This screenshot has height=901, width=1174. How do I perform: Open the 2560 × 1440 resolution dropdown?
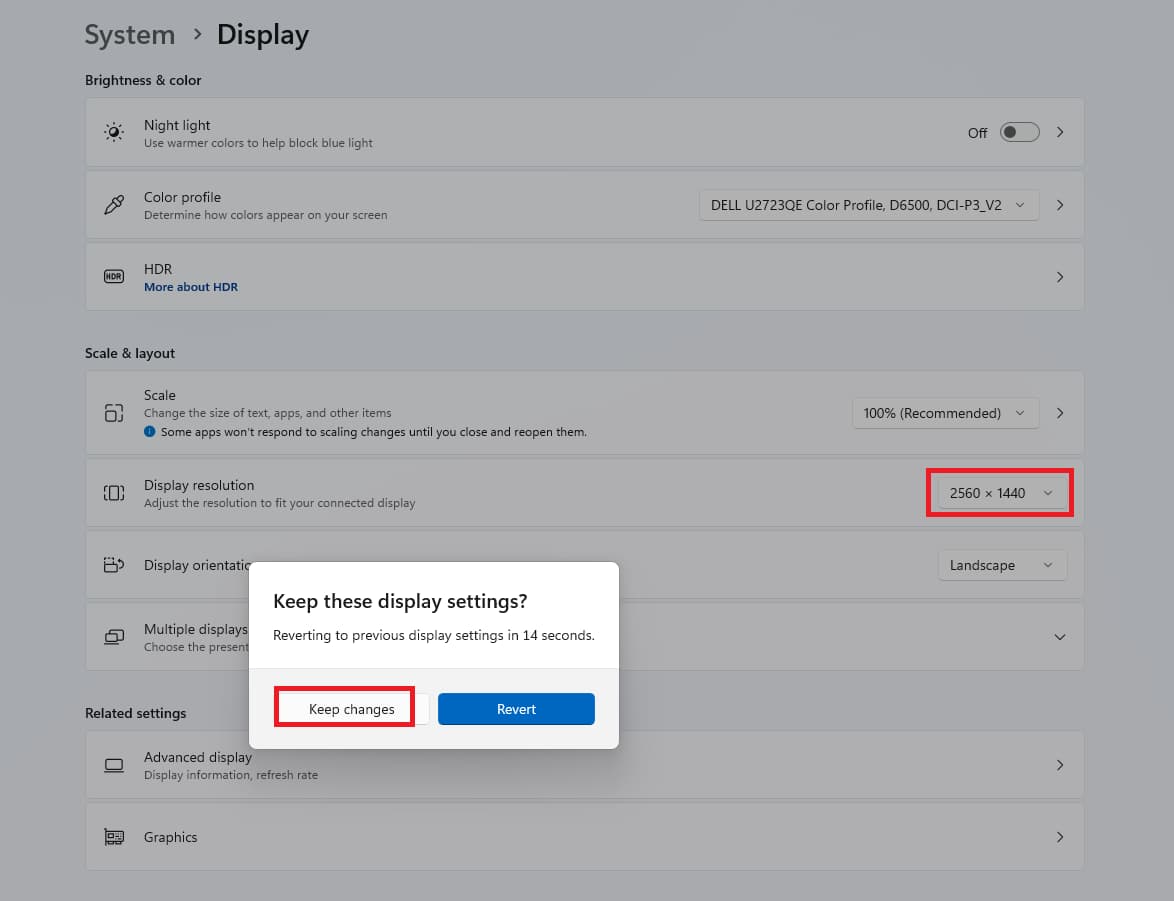pos(1002,493)
